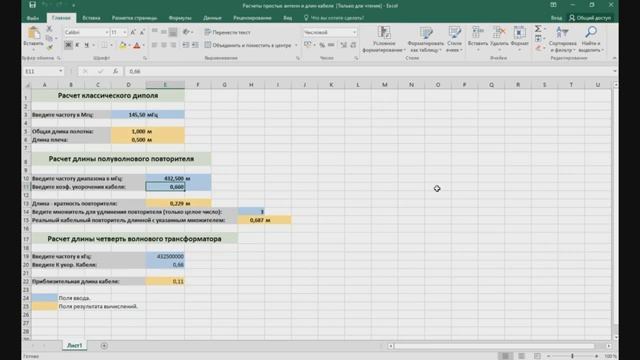Open the fill color dropdown arrow
Image resolution: width=640 pixels, height=360 pixels.
point(129,45)
